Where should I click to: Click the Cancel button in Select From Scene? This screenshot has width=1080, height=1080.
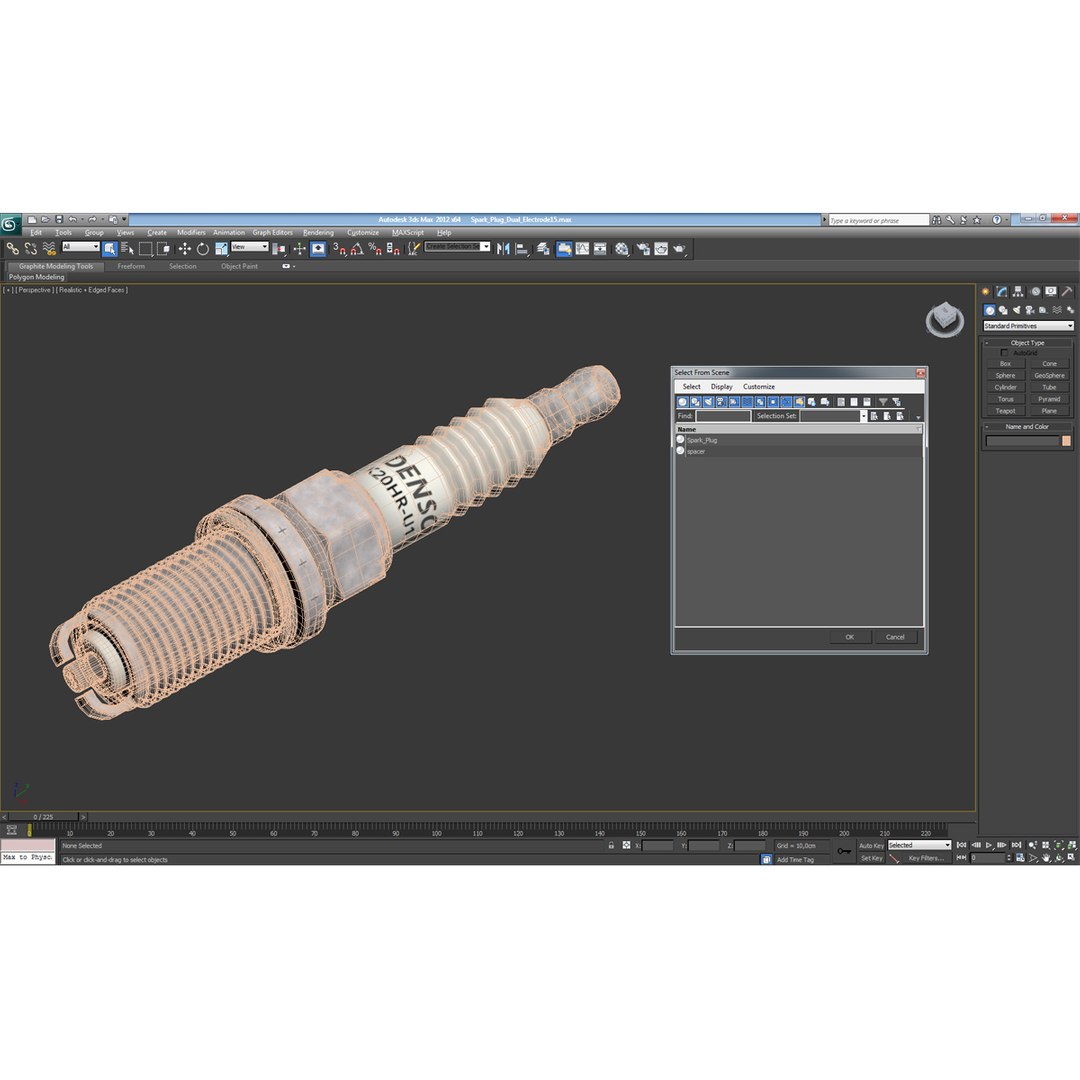[895, 637]
